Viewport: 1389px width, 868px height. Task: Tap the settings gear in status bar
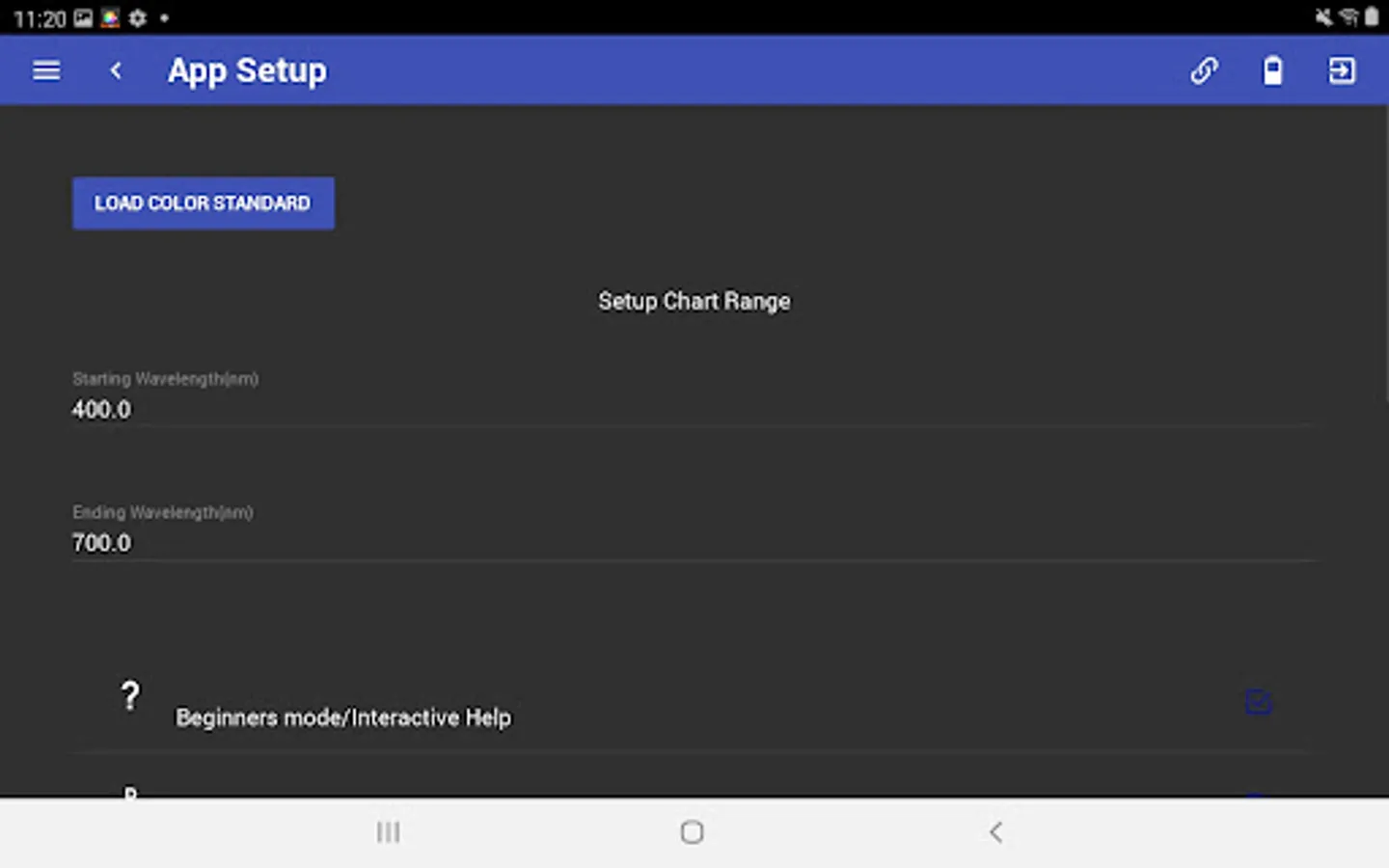point(138,18)
